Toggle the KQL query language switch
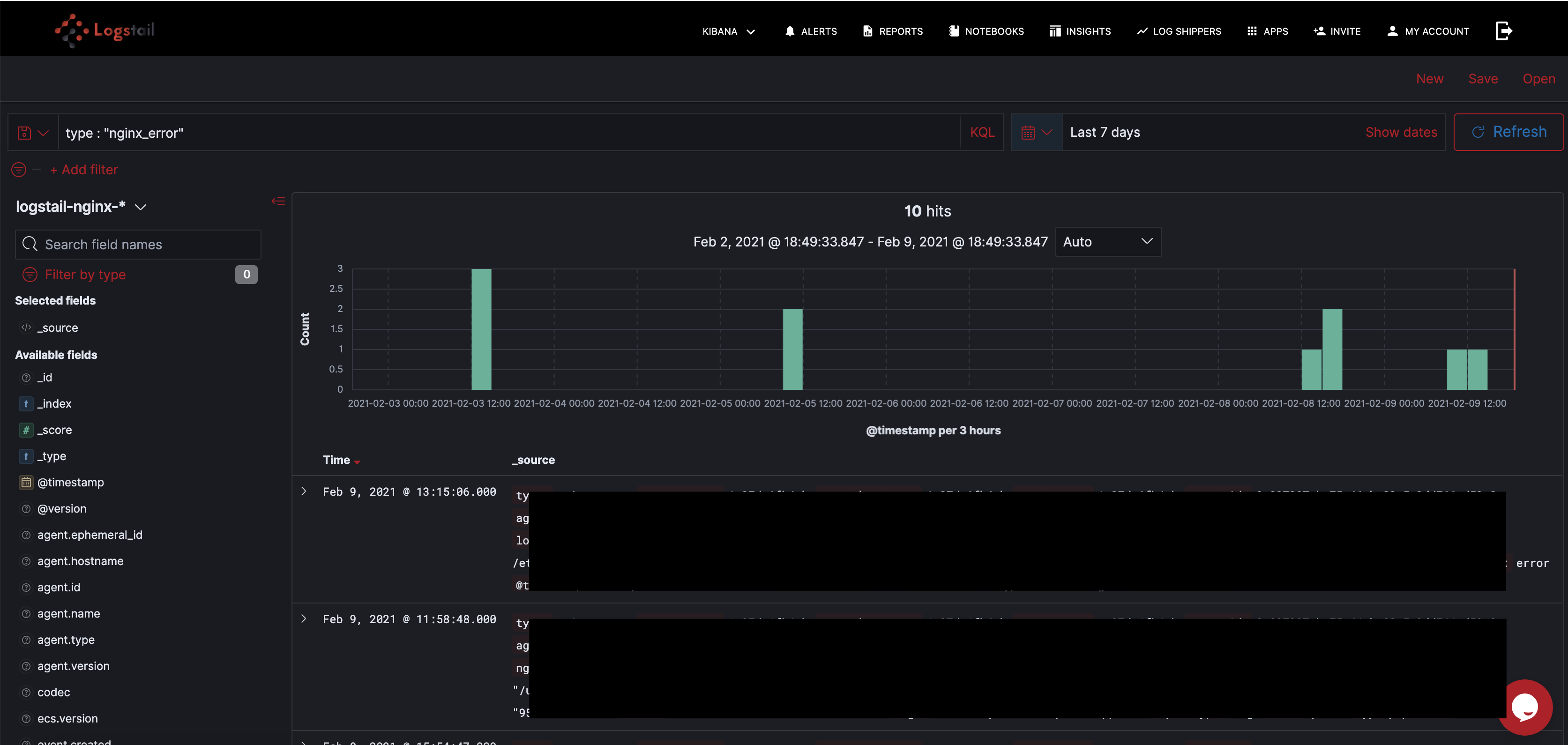1568x745 pixels. coord(981,132)
